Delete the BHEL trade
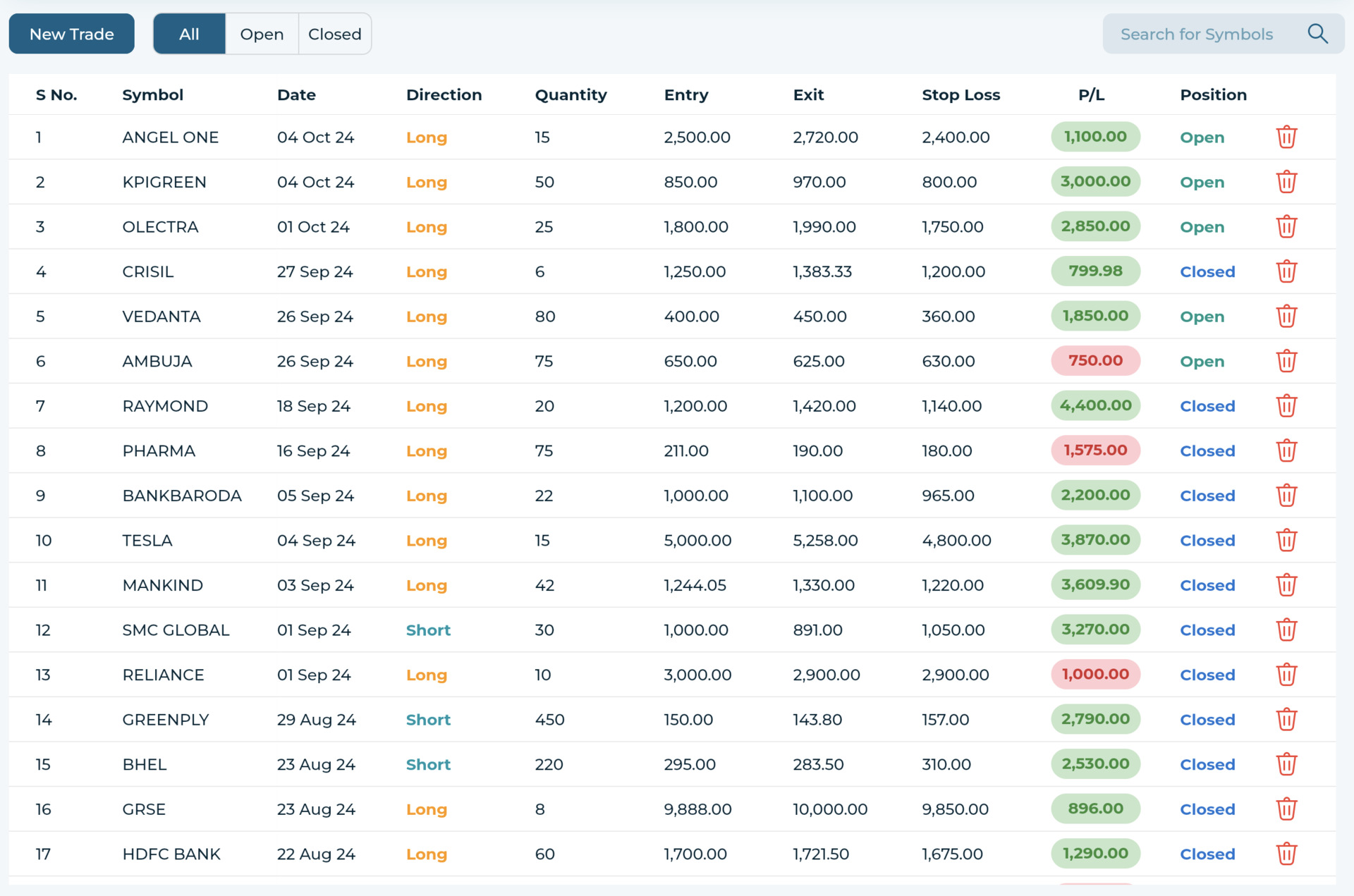This screenshot has width=1354, height=896. point(1286,763)
